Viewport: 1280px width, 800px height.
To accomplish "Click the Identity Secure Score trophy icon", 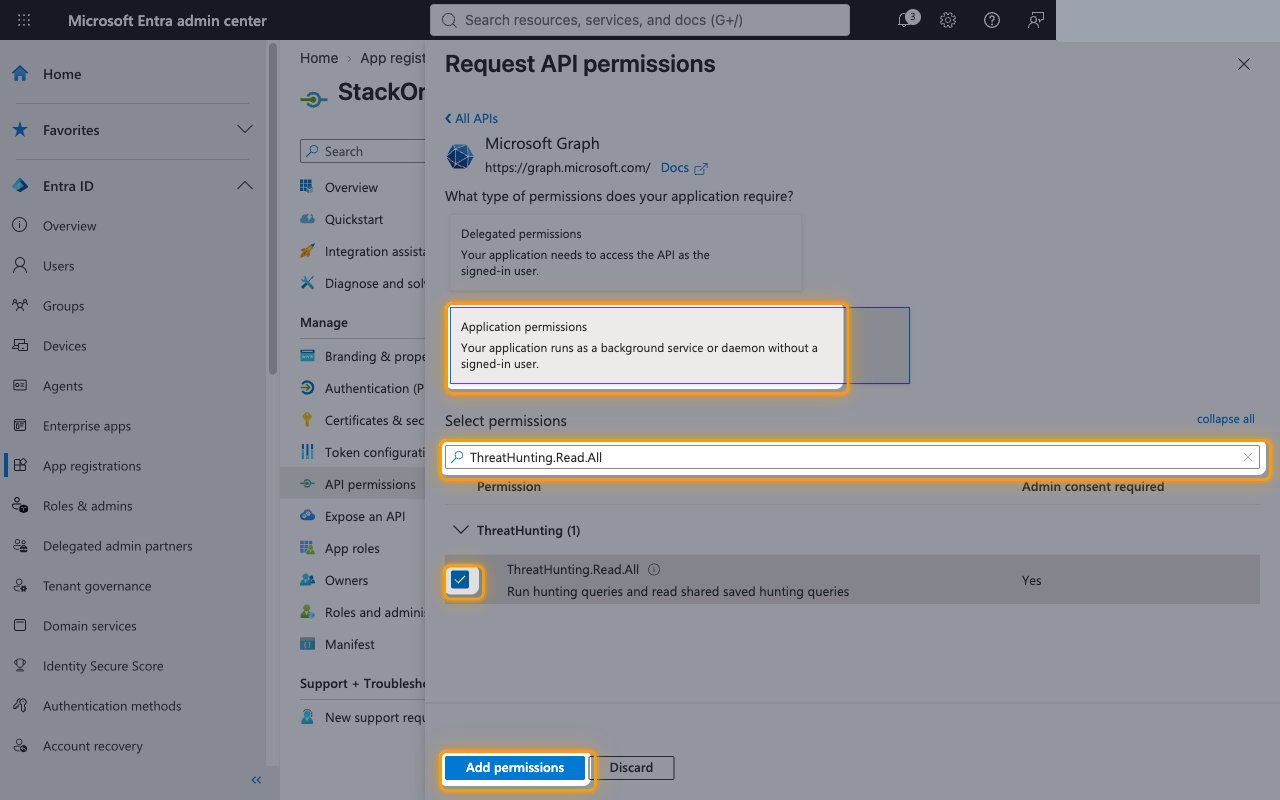I will 20,666.
